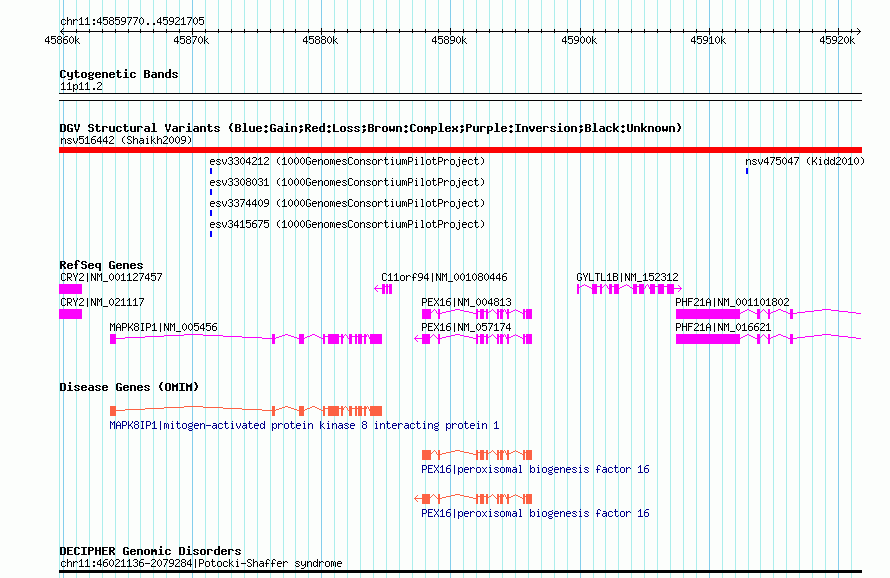Screen dimensions: 890x578
Task: Click the red nsv516442 loss variant bar
Action: point(460,150)
